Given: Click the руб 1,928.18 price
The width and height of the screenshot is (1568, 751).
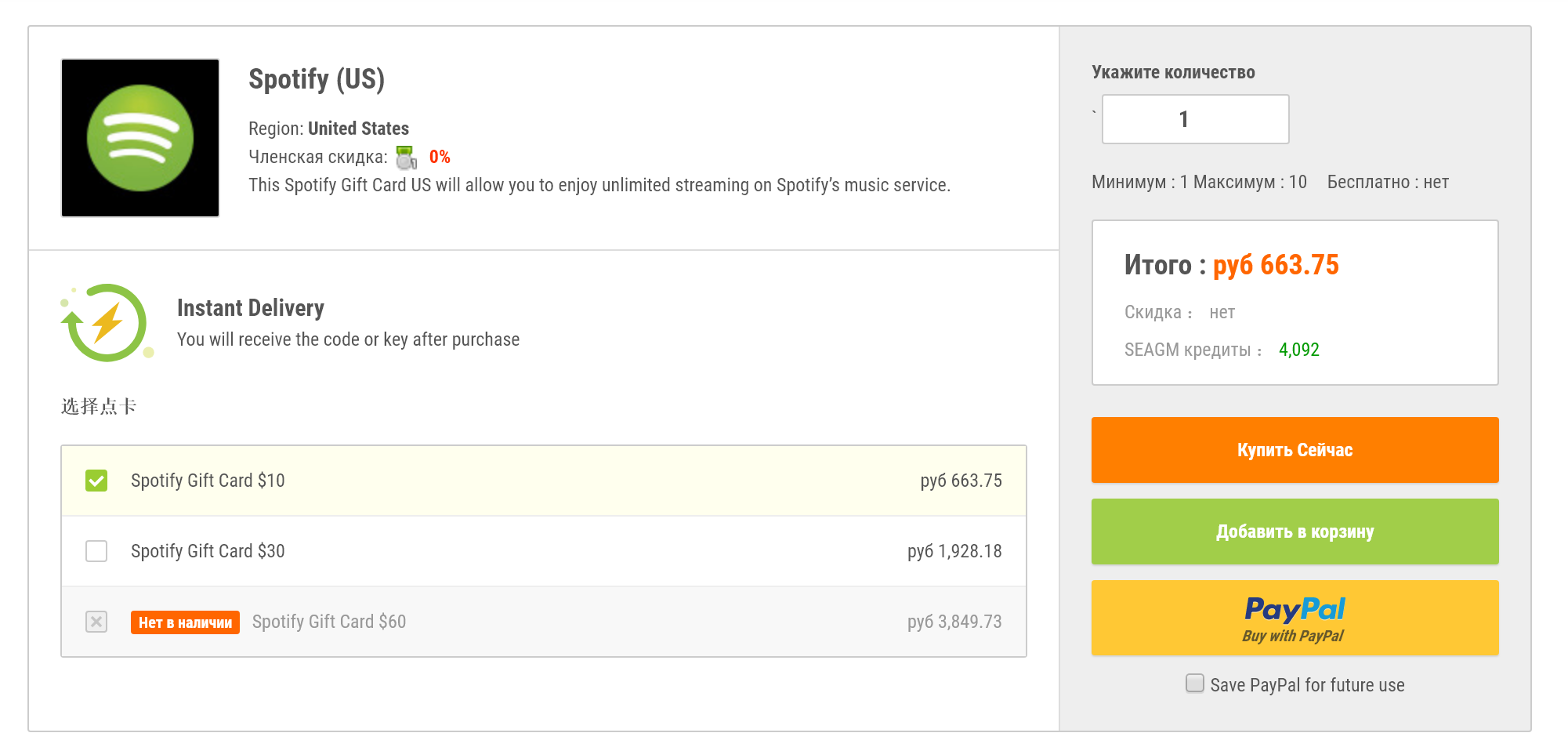Looking at the screenshot, I should point(955,551).
